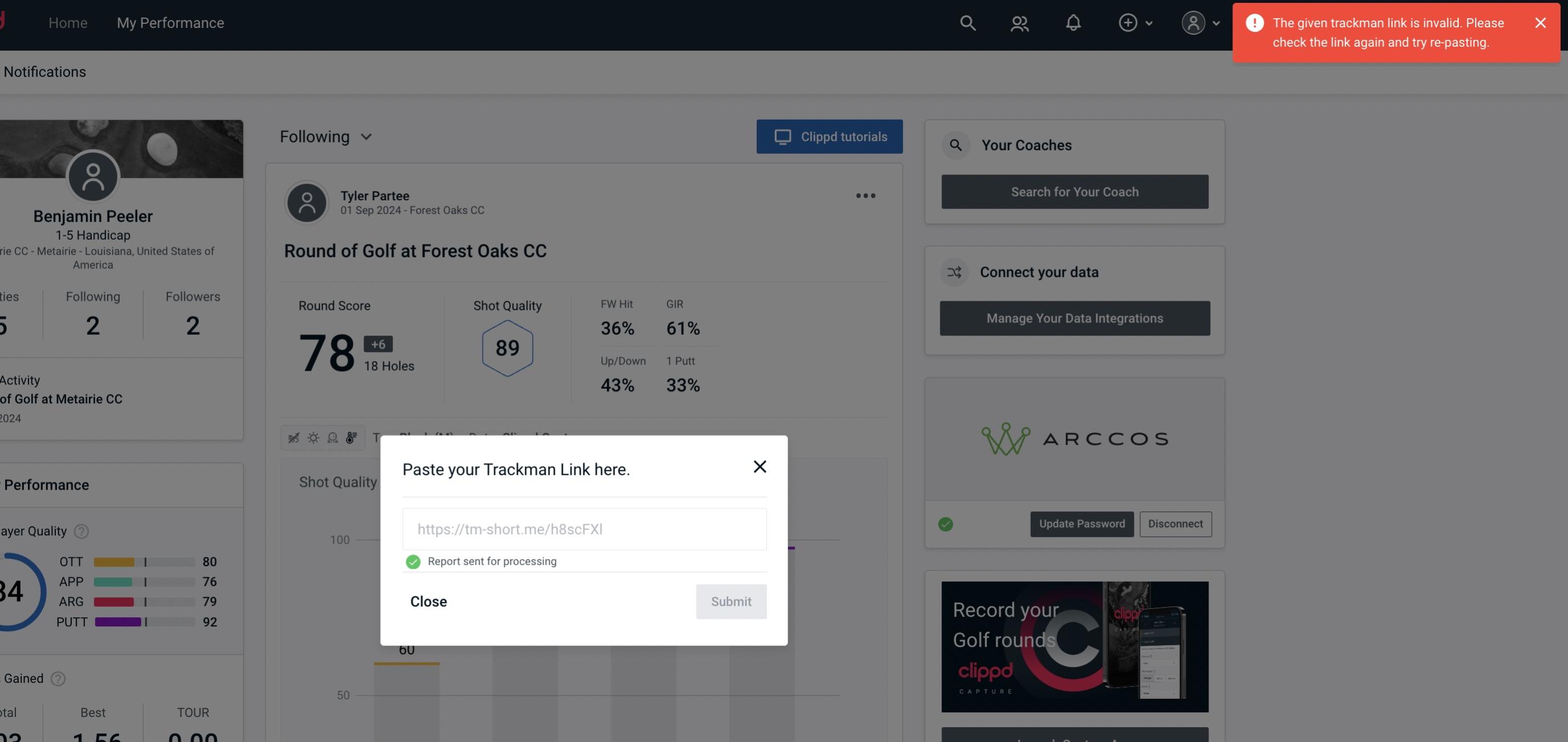The image size is (1568, 742).
Task: Expand the add content plus dropdown
Action: click(1135, 22)
